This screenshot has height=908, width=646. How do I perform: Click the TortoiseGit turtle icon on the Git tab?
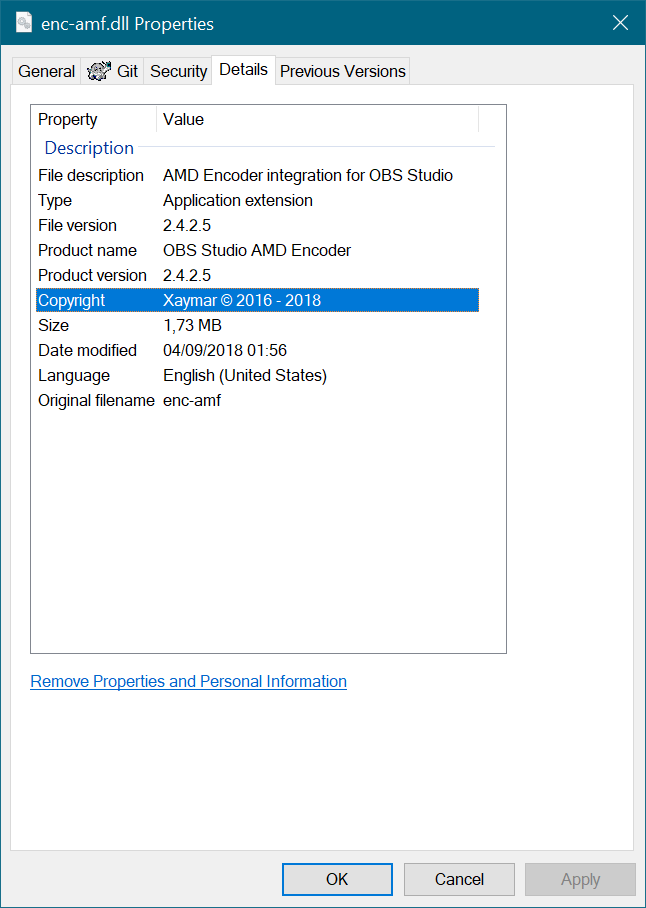click(x=98, y=70)
